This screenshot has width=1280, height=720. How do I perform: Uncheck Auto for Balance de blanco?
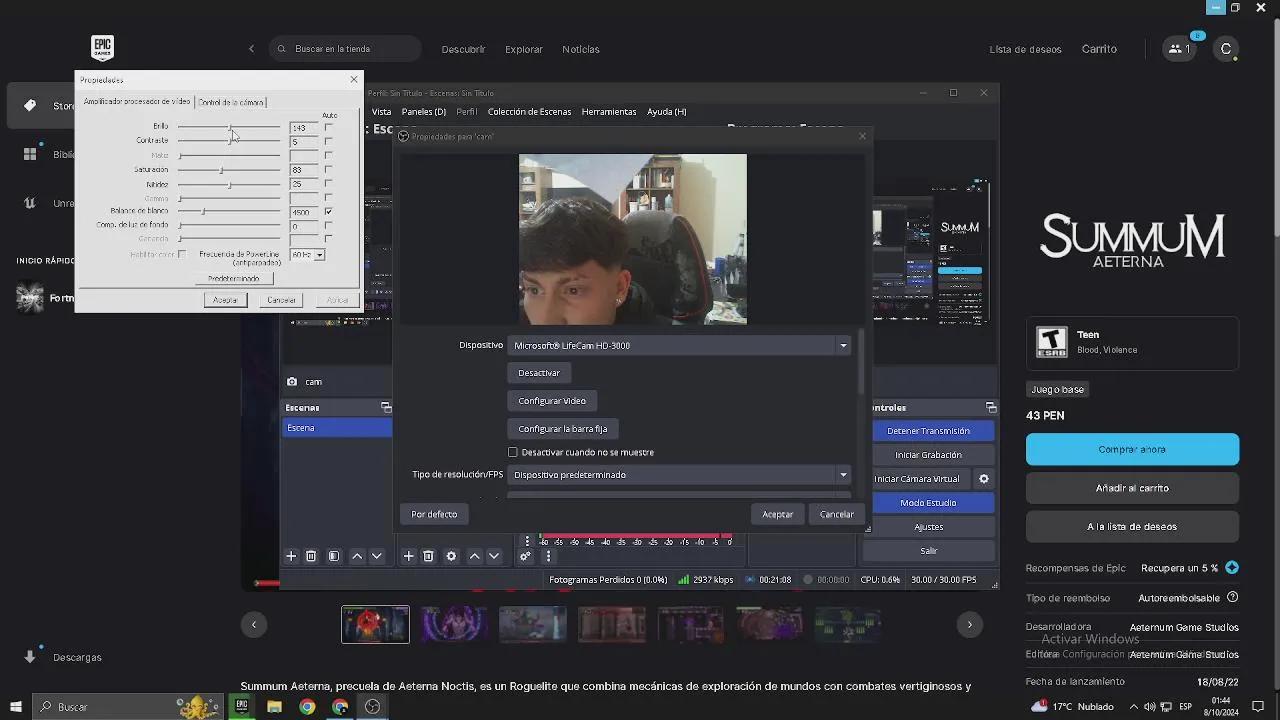[328, 212]
